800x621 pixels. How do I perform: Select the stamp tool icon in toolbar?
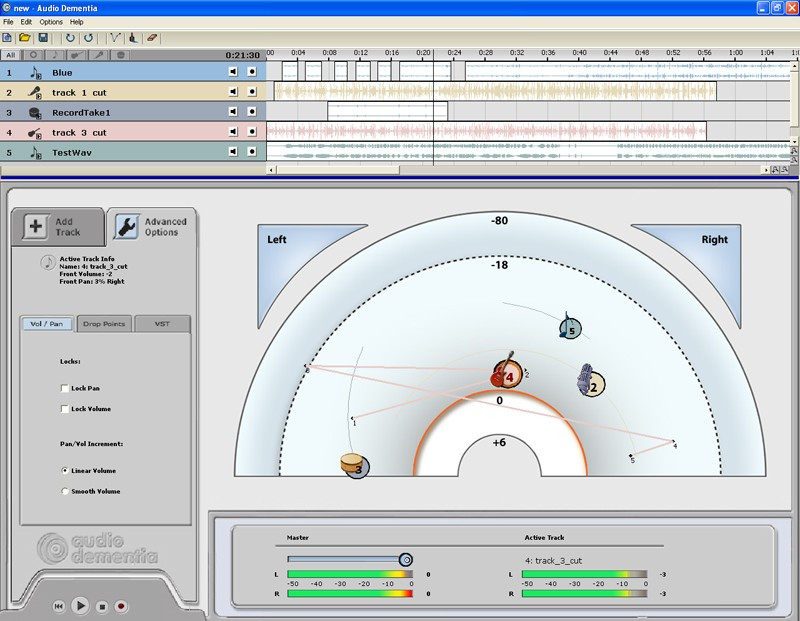[133, 38]
